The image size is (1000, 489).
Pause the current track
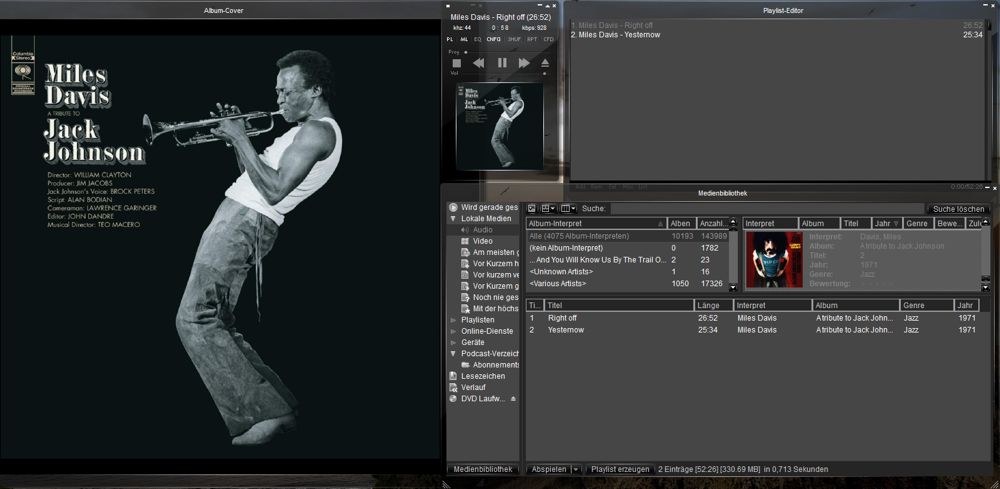(502, 63)
